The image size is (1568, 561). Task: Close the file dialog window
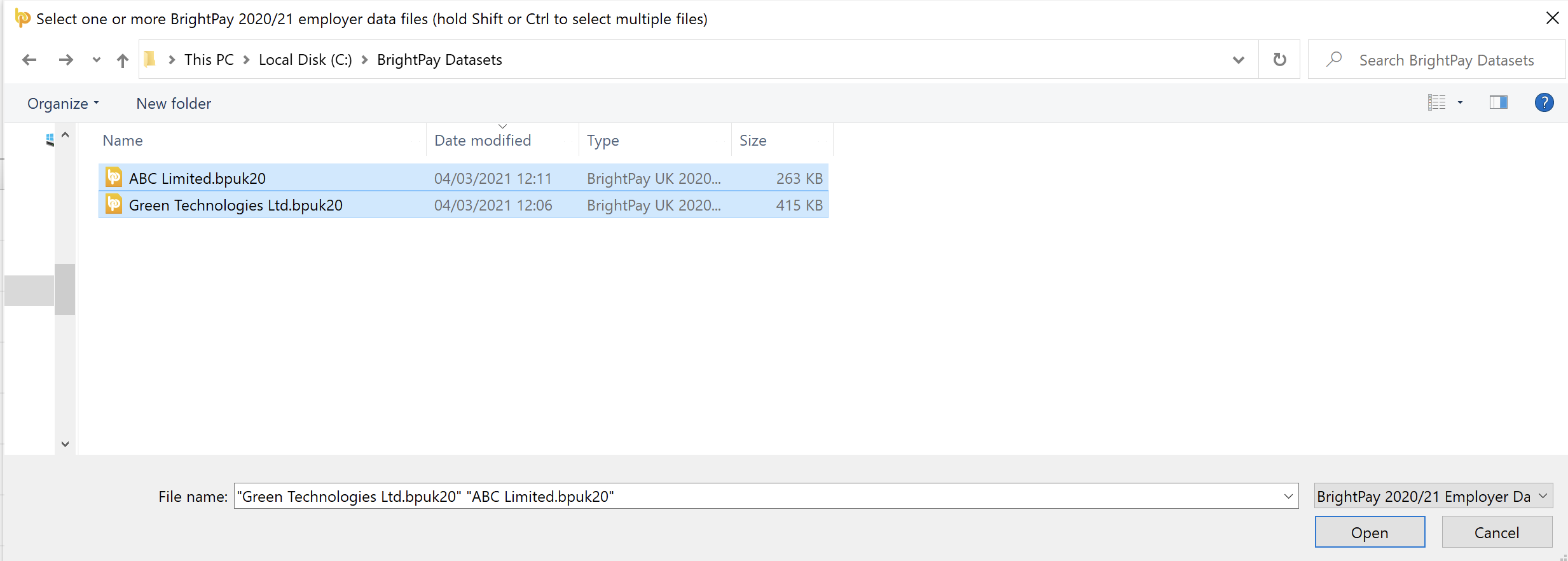tap(1552, 18)
